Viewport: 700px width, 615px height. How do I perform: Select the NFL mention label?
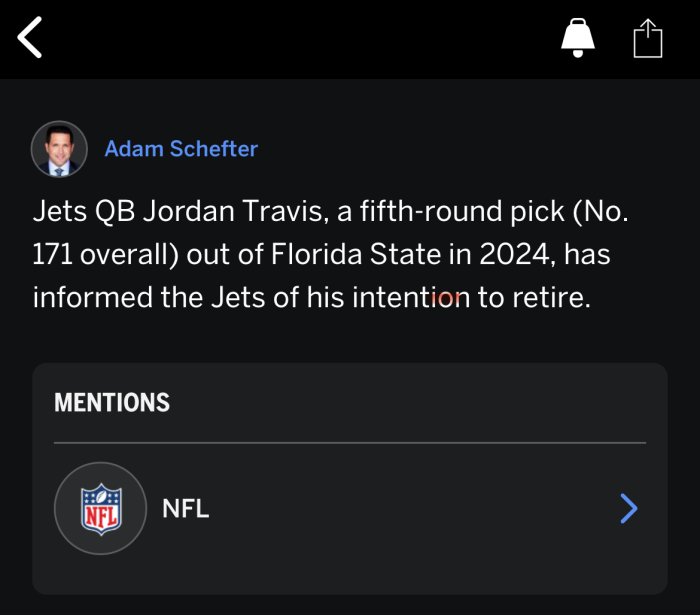(186, 508)
